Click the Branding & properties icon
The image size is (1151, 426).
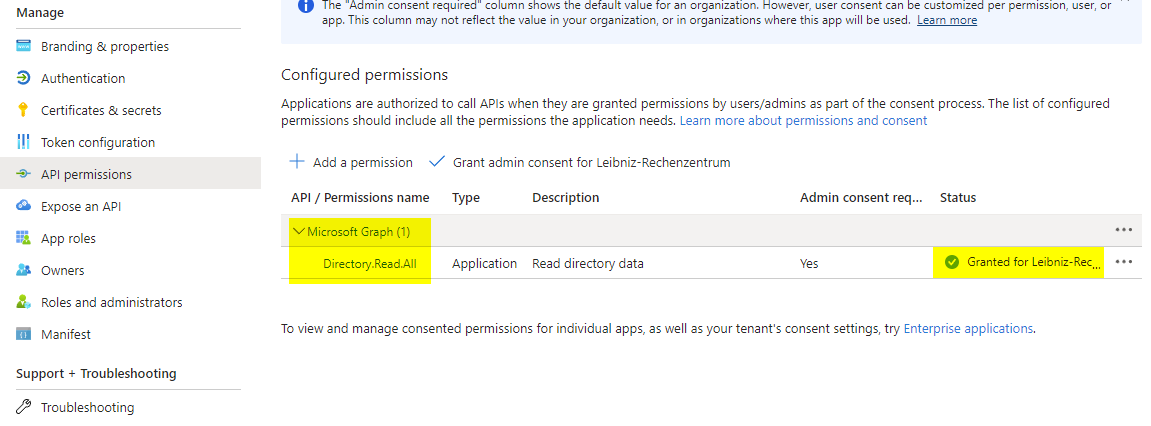coord(23,47)
